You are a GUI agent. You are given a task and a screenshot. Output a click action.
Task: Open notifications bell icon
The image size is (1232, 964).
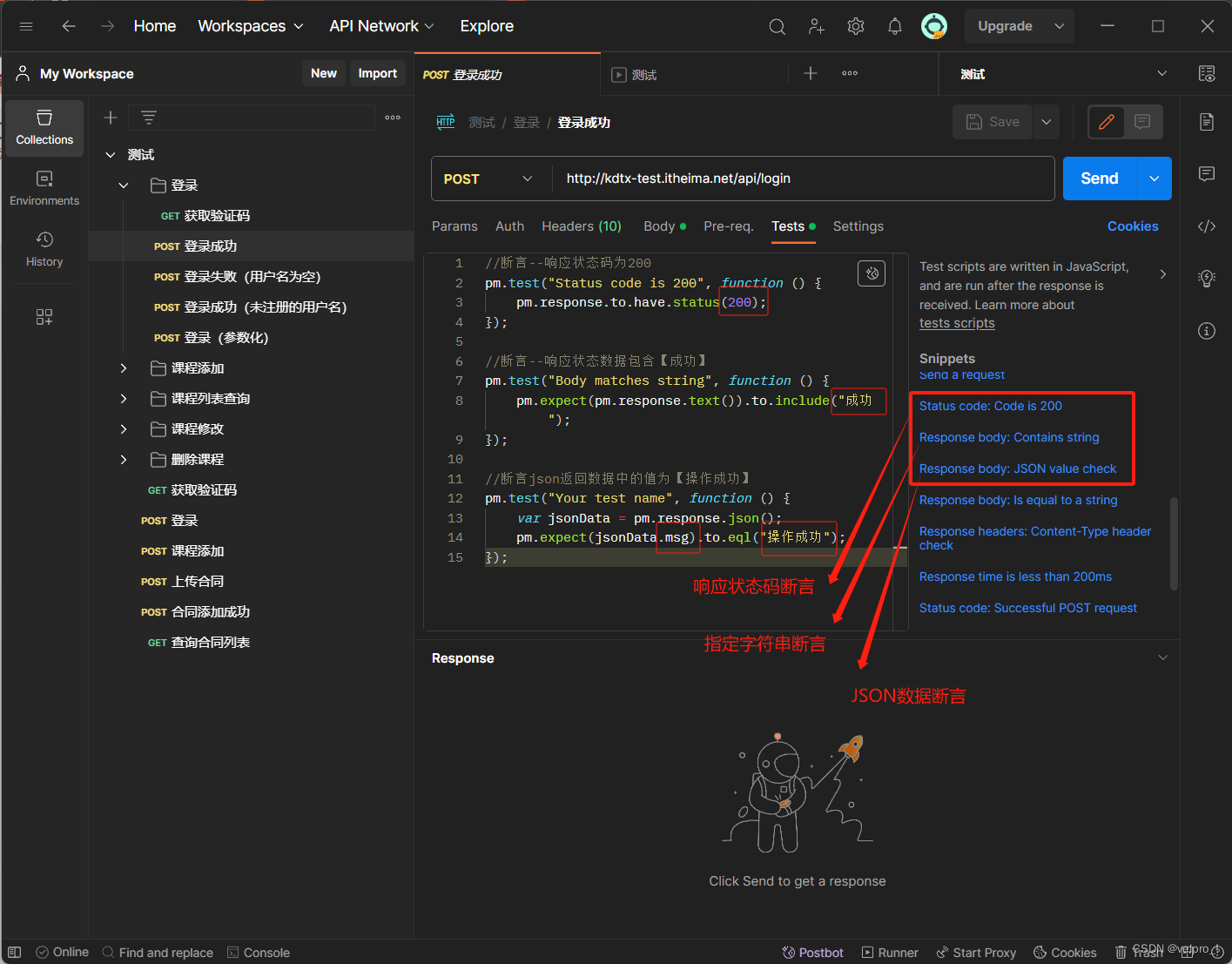pyautogui.click(x=895, y=27)
